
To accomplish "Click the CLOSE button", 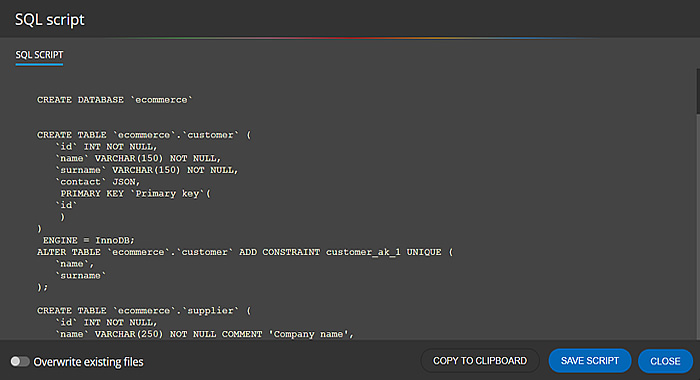I will point(665,361).
